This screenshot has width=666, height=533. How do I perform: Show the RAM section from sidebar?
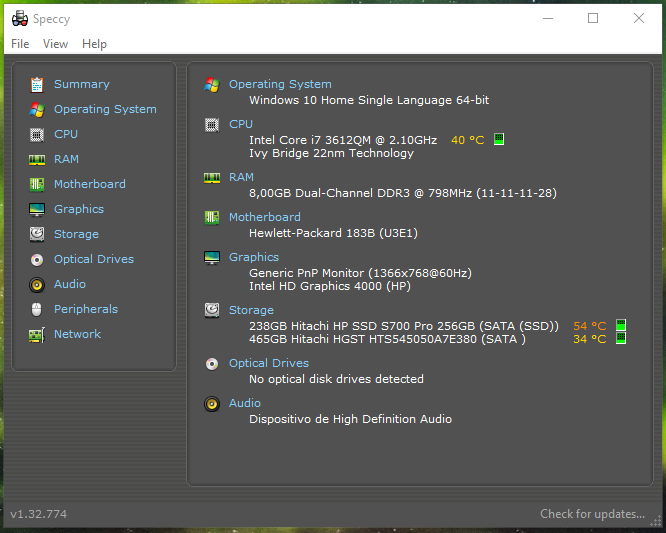[x=66, y=159]
